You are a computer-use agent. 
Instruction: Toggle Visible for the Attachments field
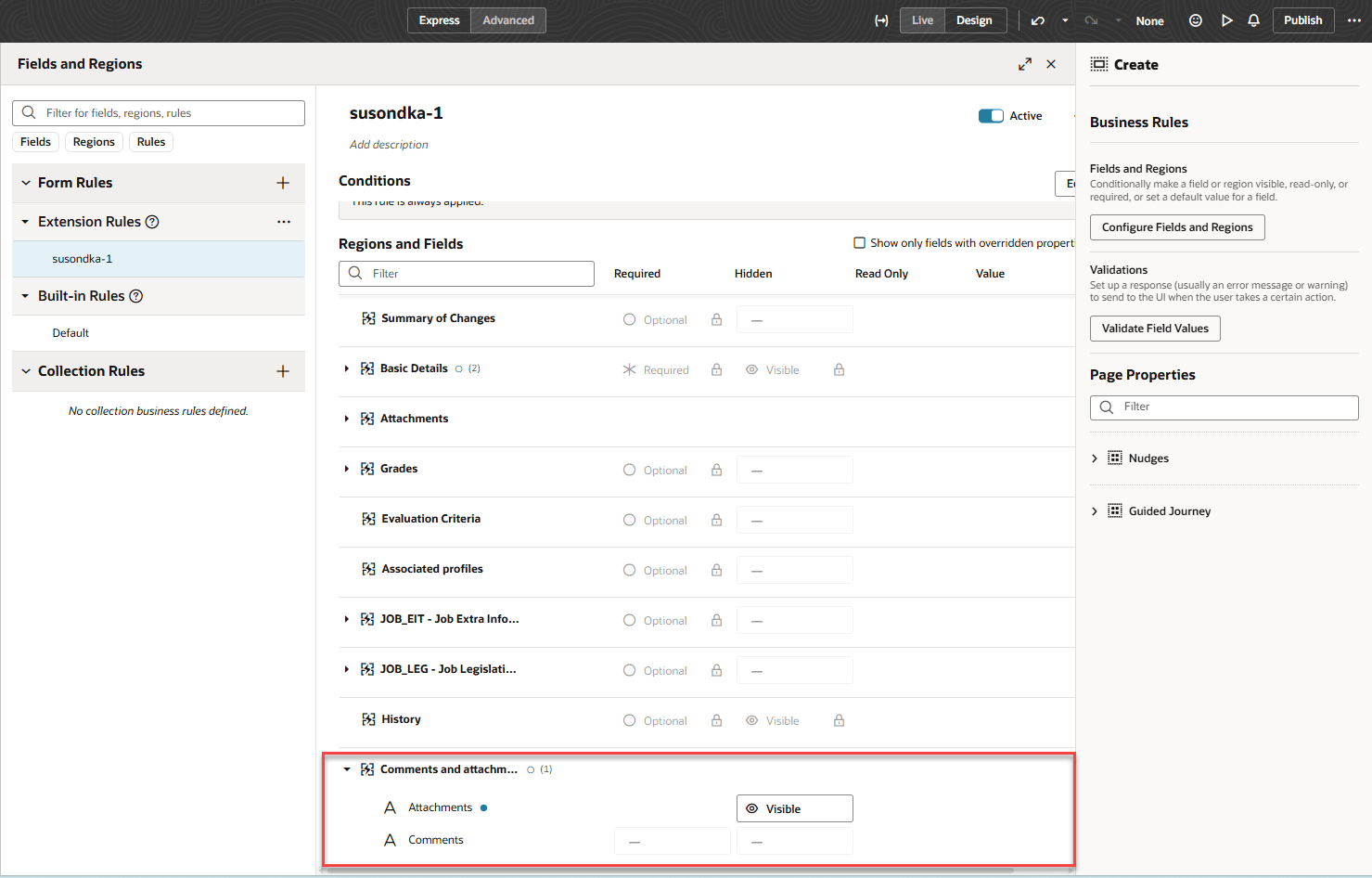[795, 808]
